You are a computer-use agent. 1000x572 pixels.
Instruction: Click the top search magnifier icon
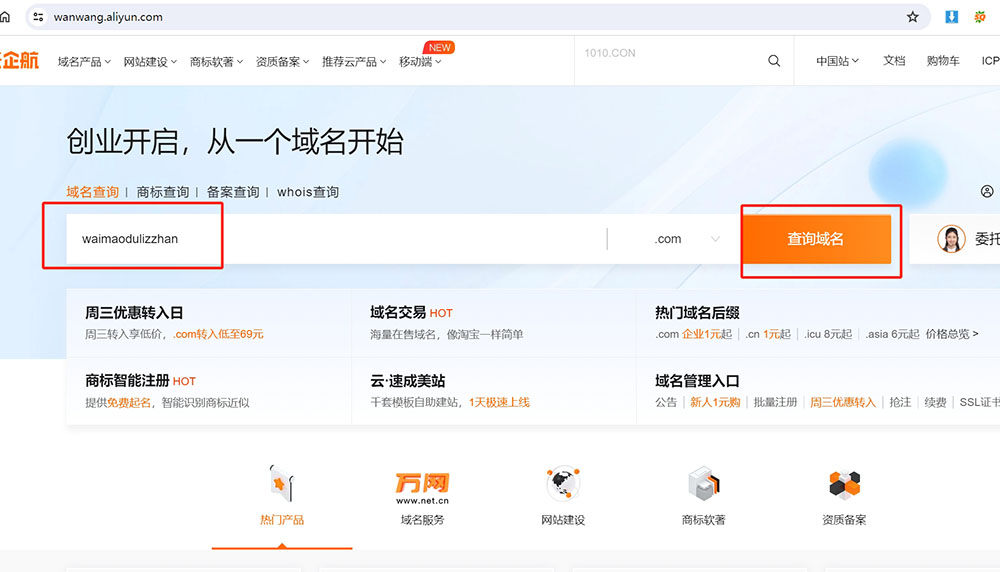click(774, 61)
